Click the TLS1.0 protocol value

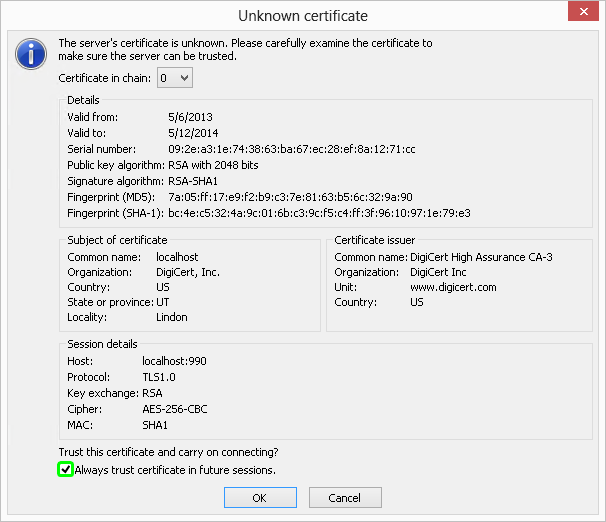160,377
